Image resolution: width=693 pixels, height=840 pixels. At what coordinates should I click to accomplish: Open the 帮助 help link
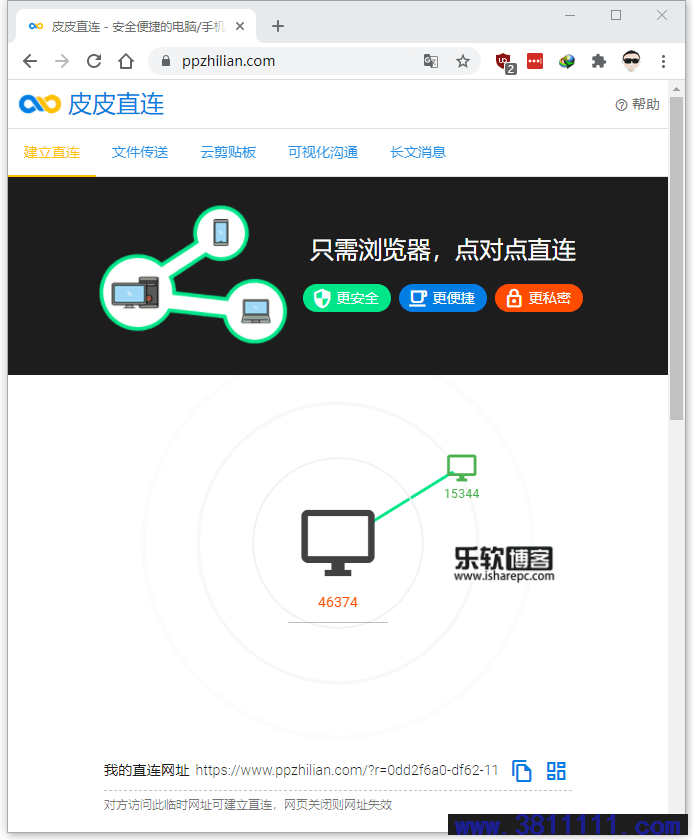click(637, 104)
